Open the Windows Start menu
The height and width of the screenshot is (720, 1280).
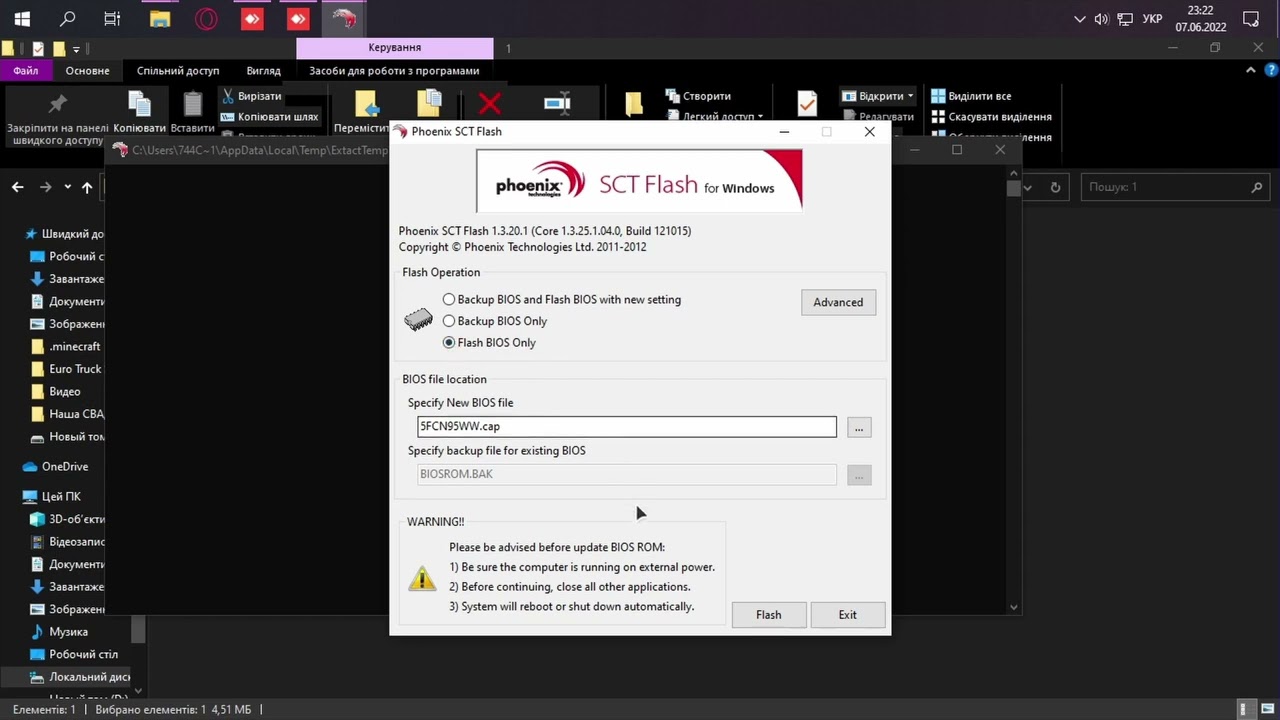click(x=22, y=19)
